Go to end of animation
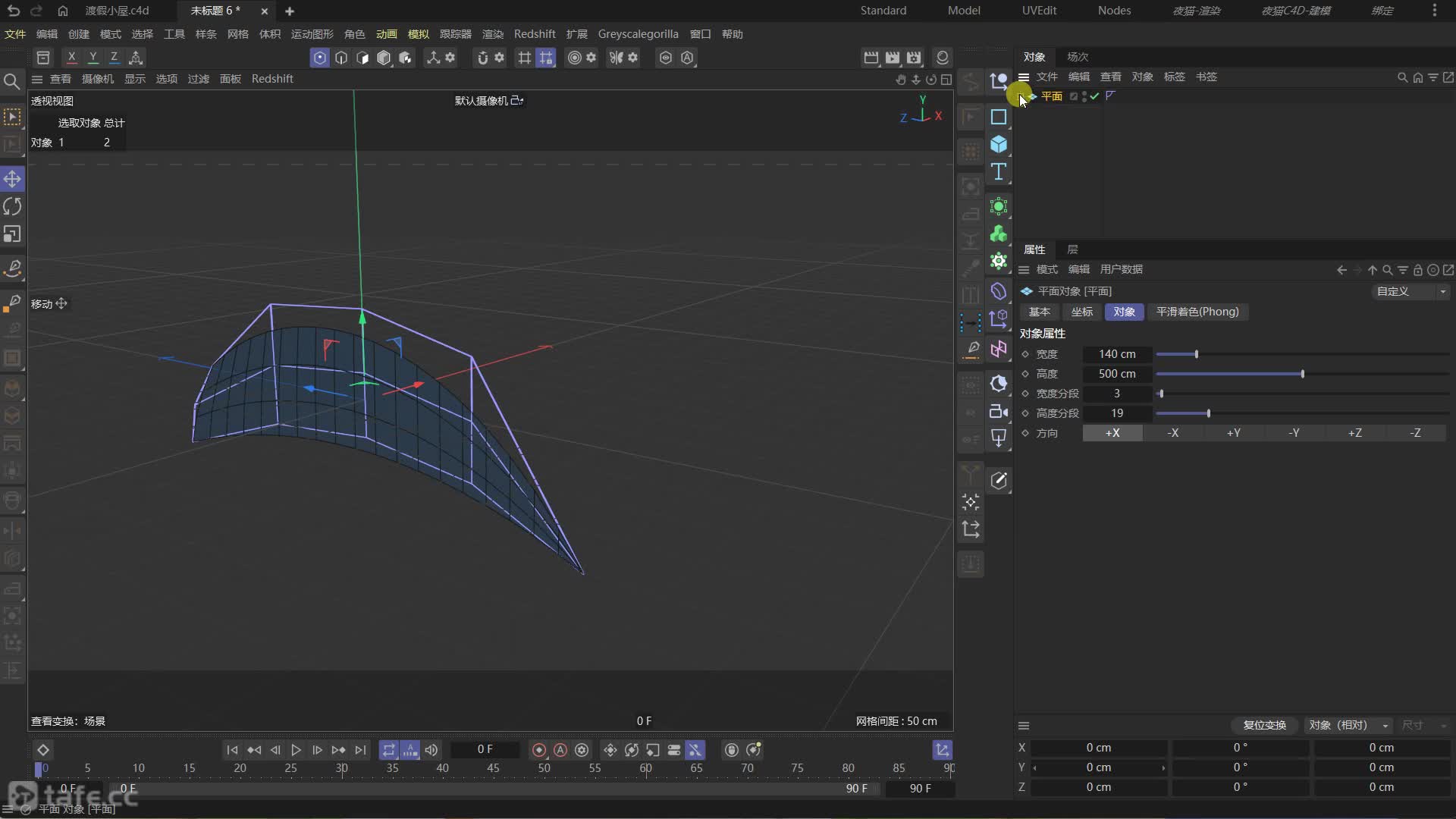This screenshot has width=1456, height=819. click(360, 750)
